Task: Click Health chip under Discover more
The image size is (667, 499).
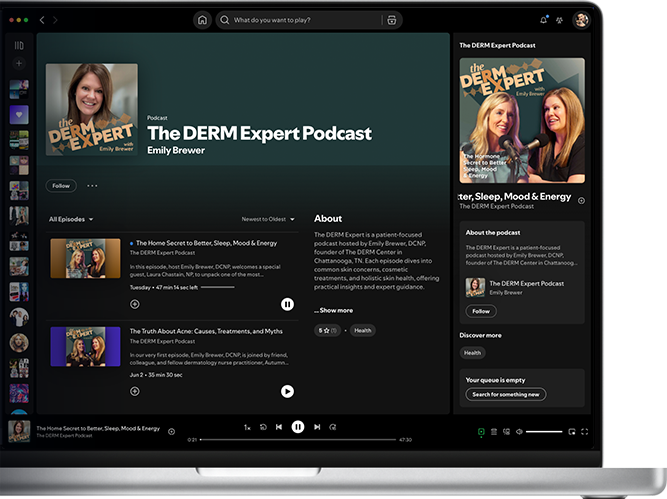Action: [x=472, y=353]
